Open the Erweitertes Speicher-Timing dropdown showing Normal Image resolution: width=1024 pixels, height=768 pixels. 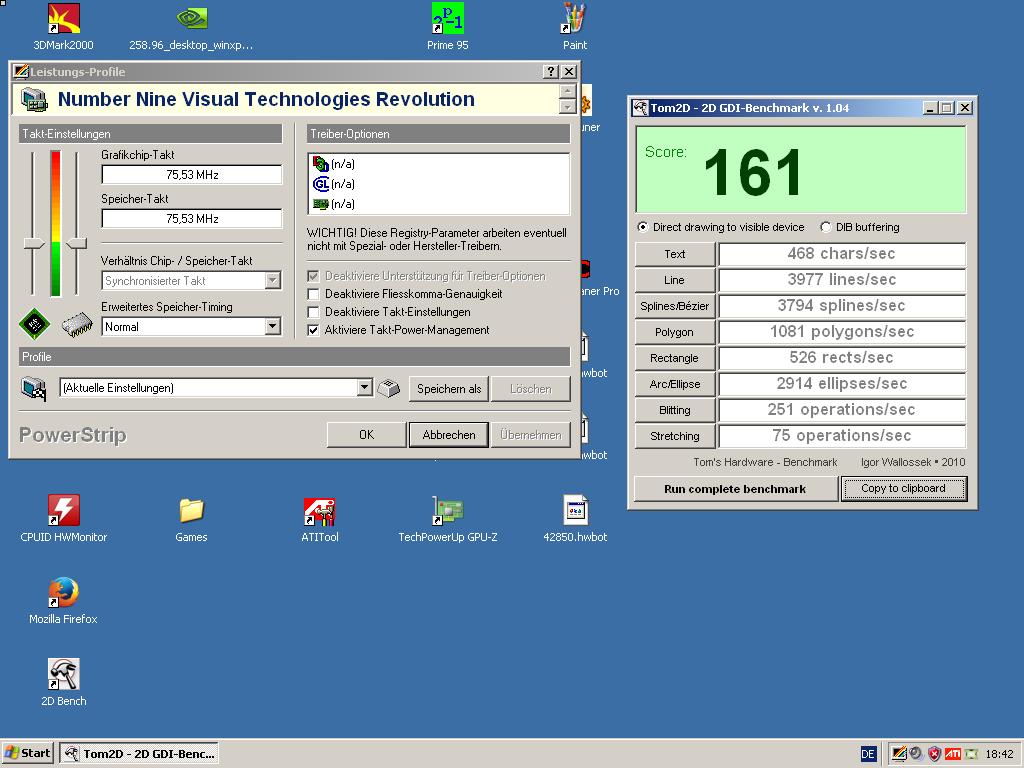(x=273, y=326)
